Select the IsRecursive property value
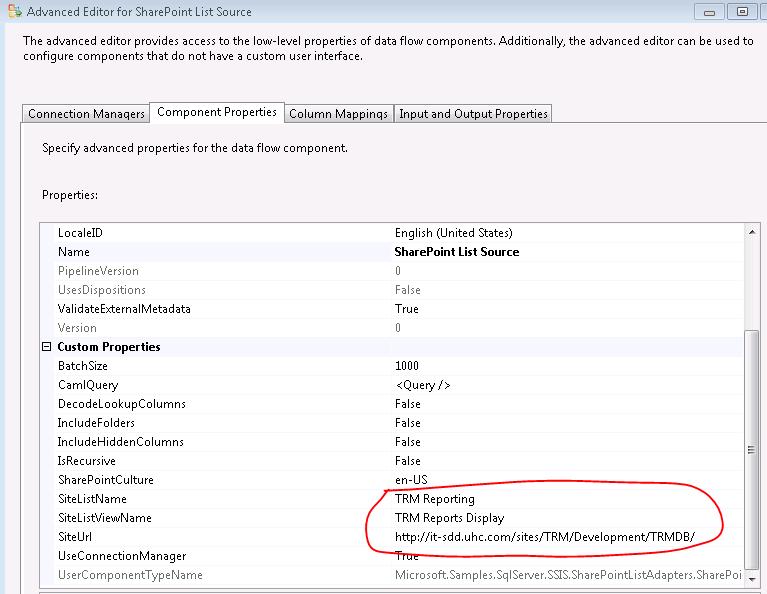 408,461
